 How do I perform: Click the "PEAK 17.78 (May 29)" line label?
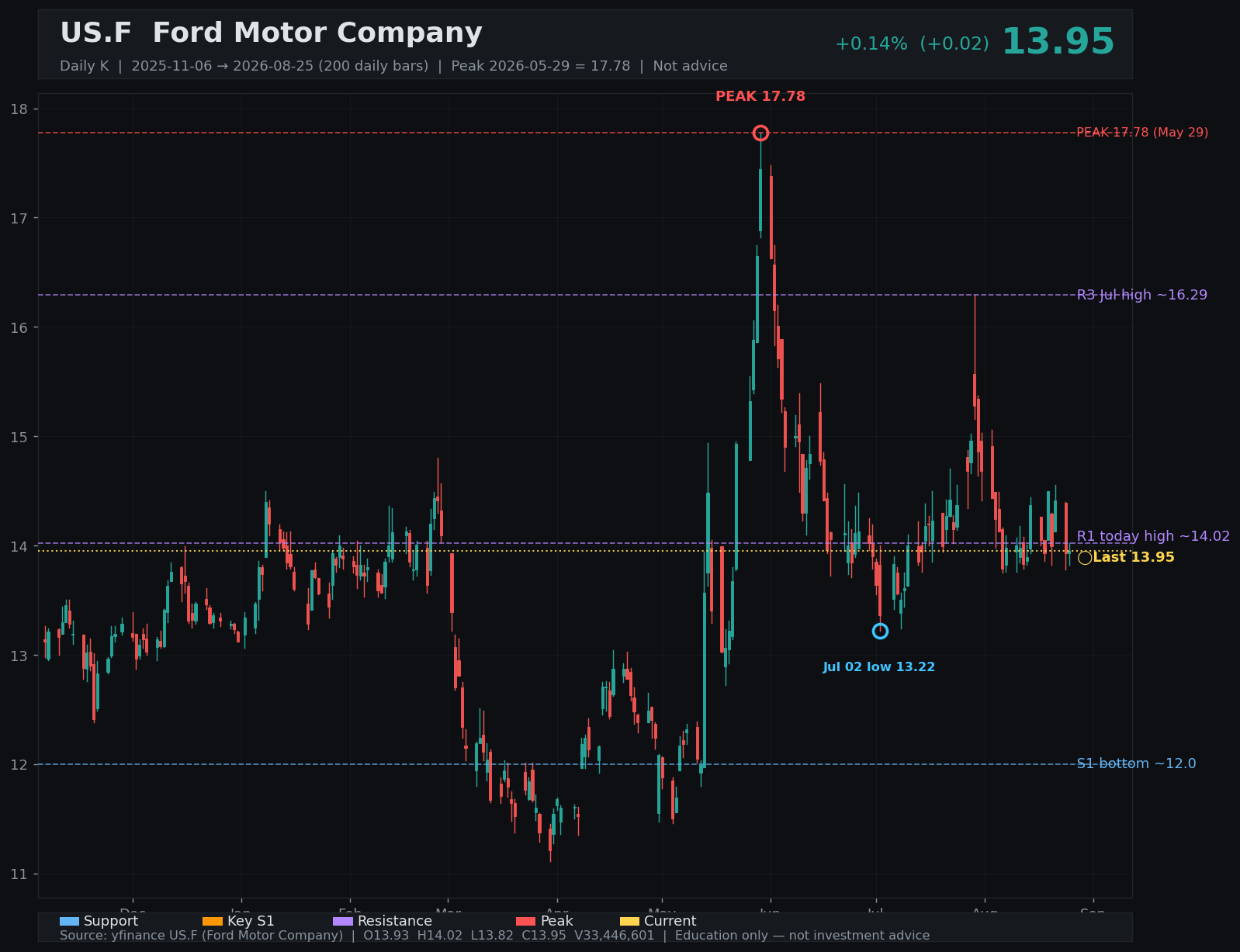1142,133
